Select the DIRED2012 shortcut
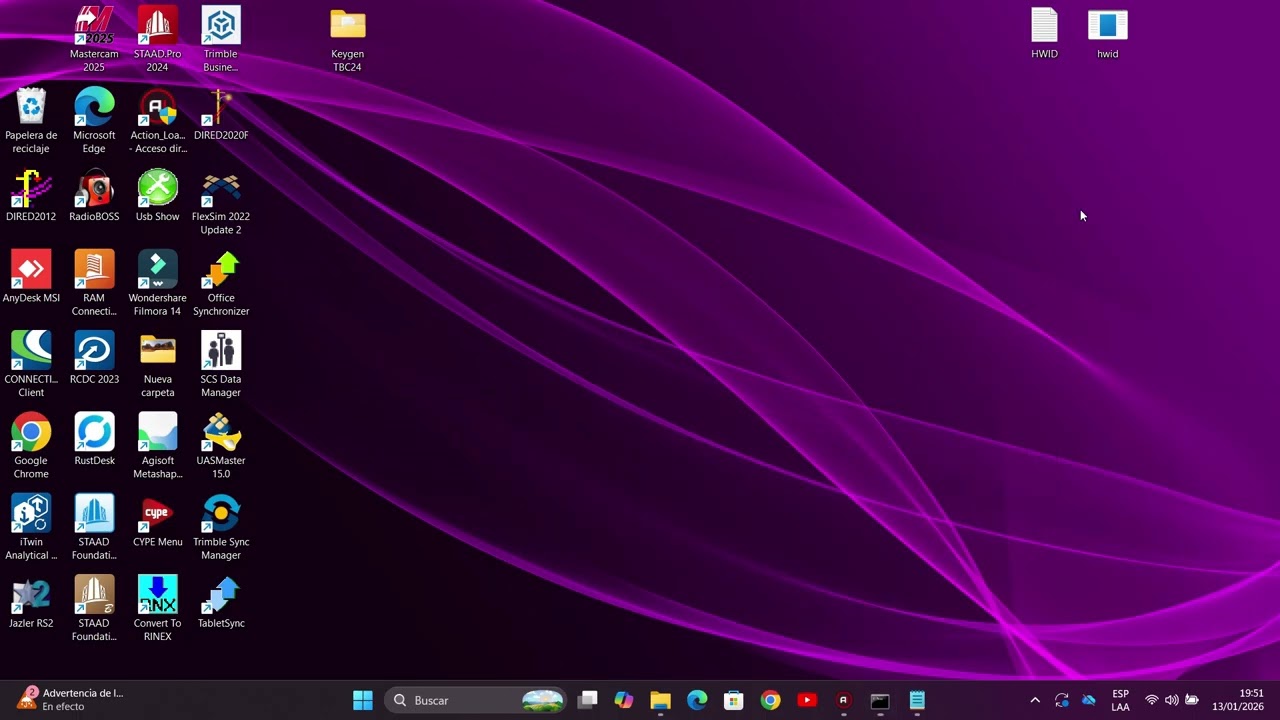Viewport: 1280px width, 720px height. tap(31, 196)
